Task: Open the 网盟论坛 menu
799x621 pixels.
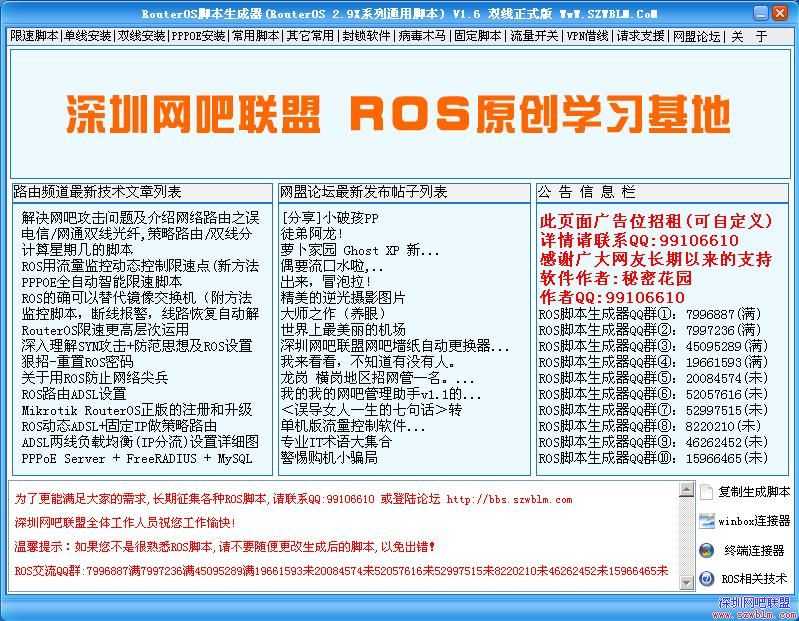Action: (x=697, y=36)
